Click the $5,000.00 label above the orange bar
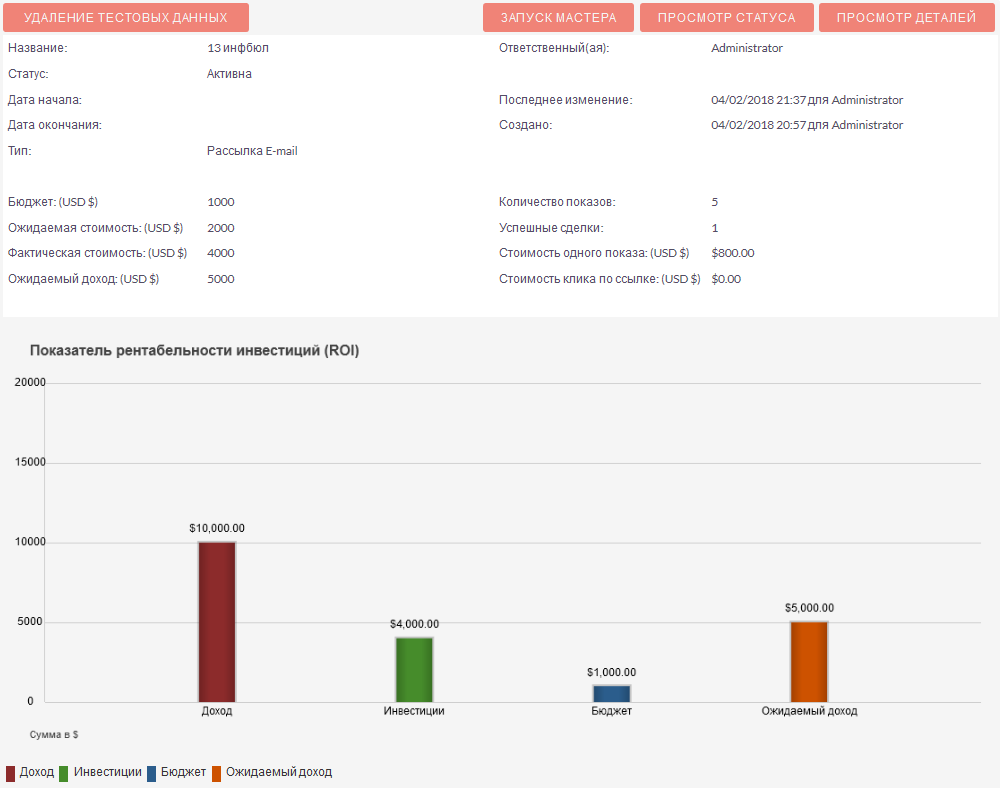The height and width of the screenshot is (788, 1000). 809,608
